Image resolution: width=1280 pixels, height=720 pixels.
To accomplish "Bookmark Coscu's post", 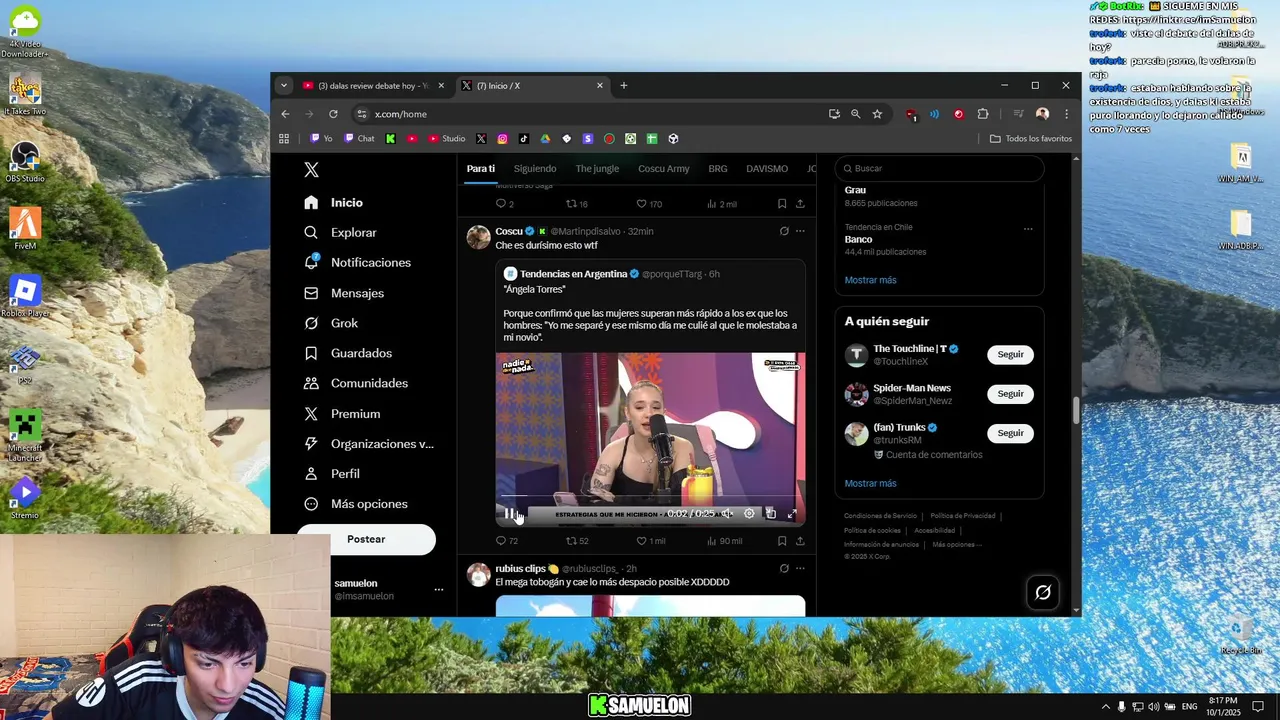I will coord(782,541).
